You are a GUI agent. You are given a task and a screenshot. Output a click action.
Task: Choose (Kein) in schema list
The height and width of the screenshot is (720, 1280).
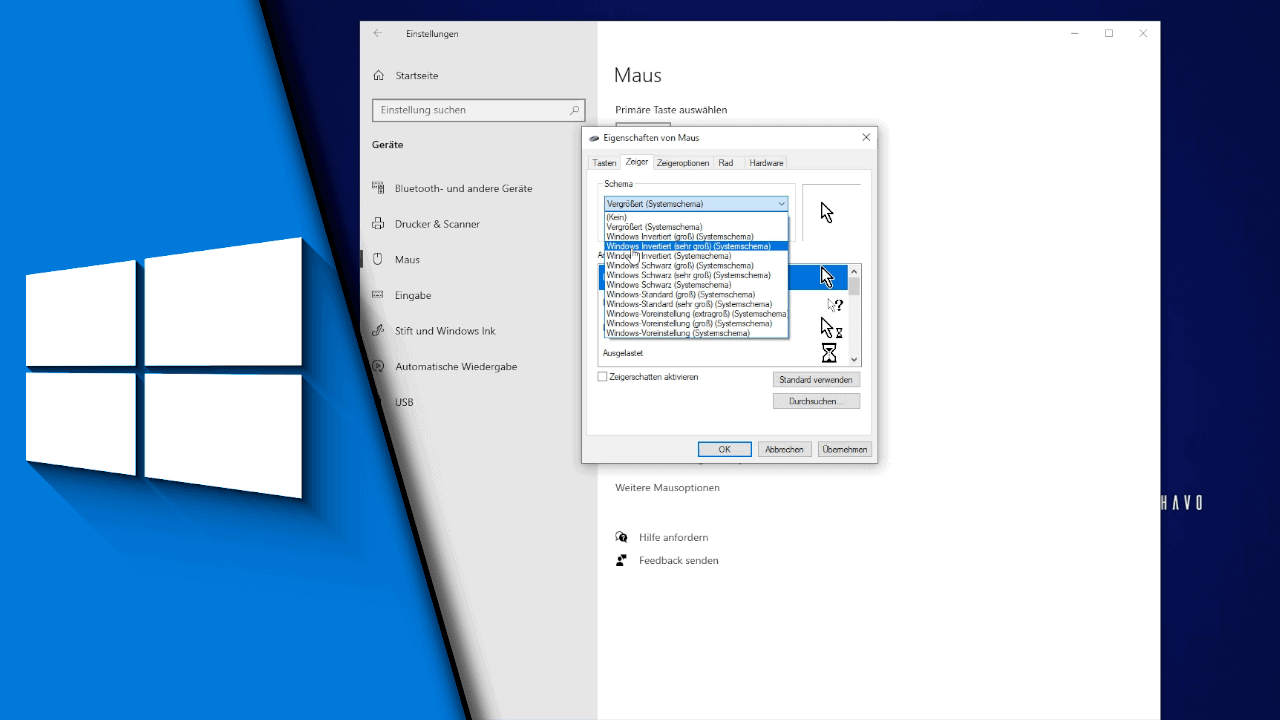696,217
